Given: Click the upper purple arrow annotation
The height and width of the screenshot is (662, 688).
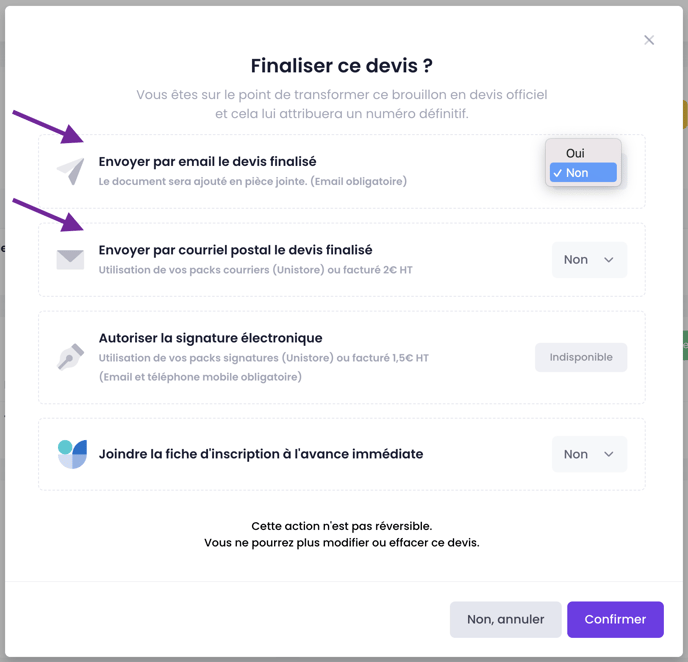Looking at the screenshot, I should pos(48,127).
